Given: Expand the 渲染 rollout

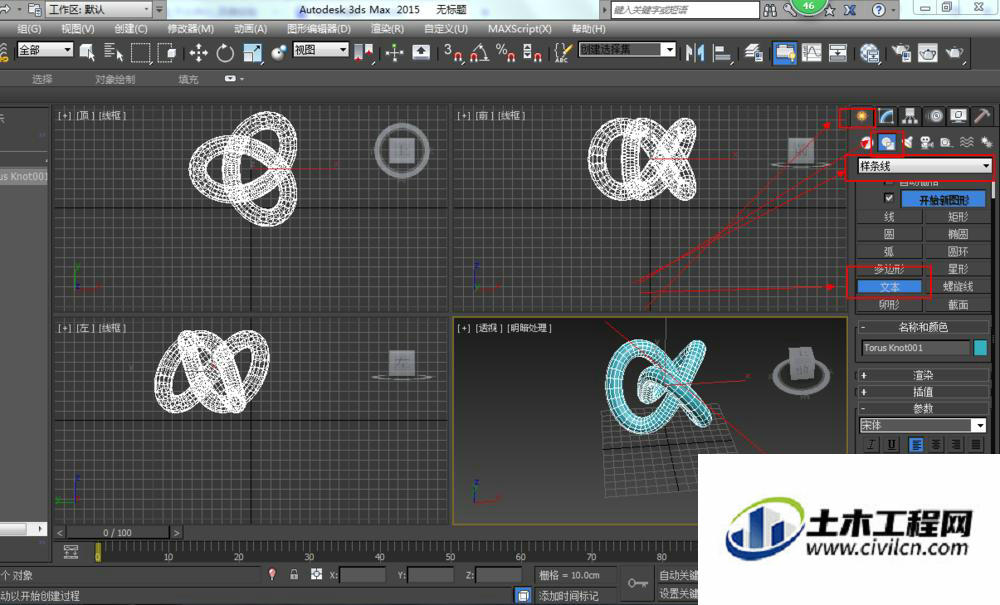Looking at the screenshot, I should click(x=922, y=375).
